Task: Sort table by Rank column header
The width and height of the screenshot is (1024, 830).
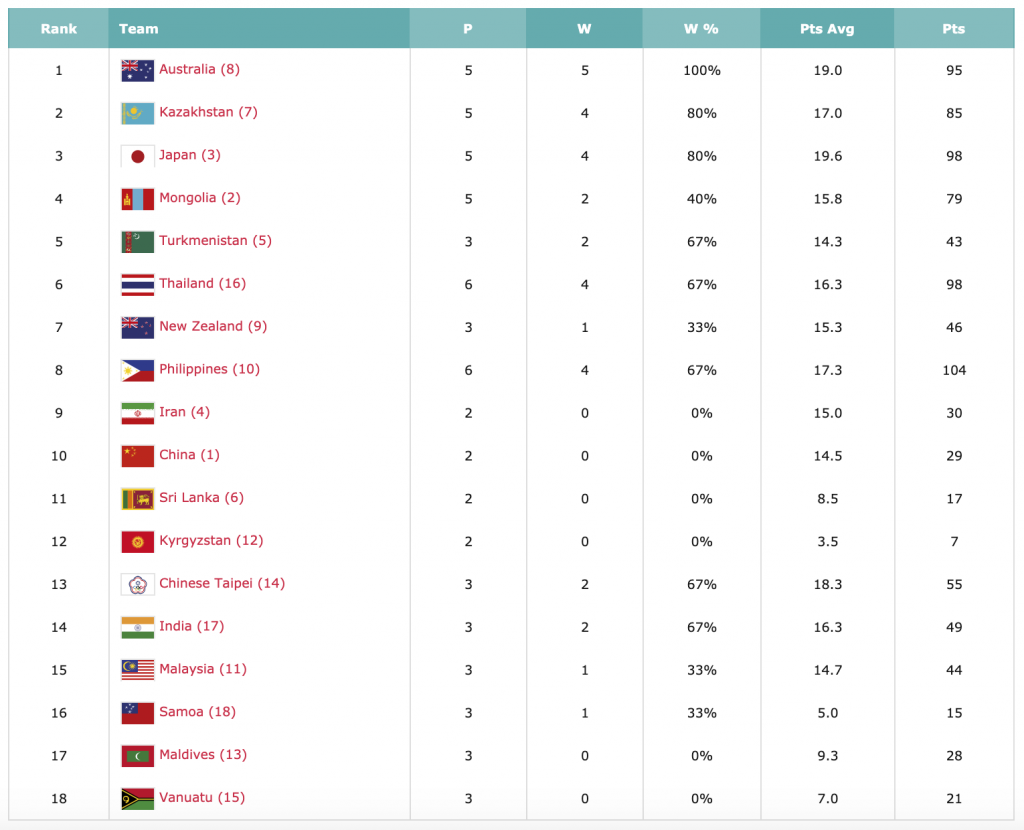Action: (59, 29)
